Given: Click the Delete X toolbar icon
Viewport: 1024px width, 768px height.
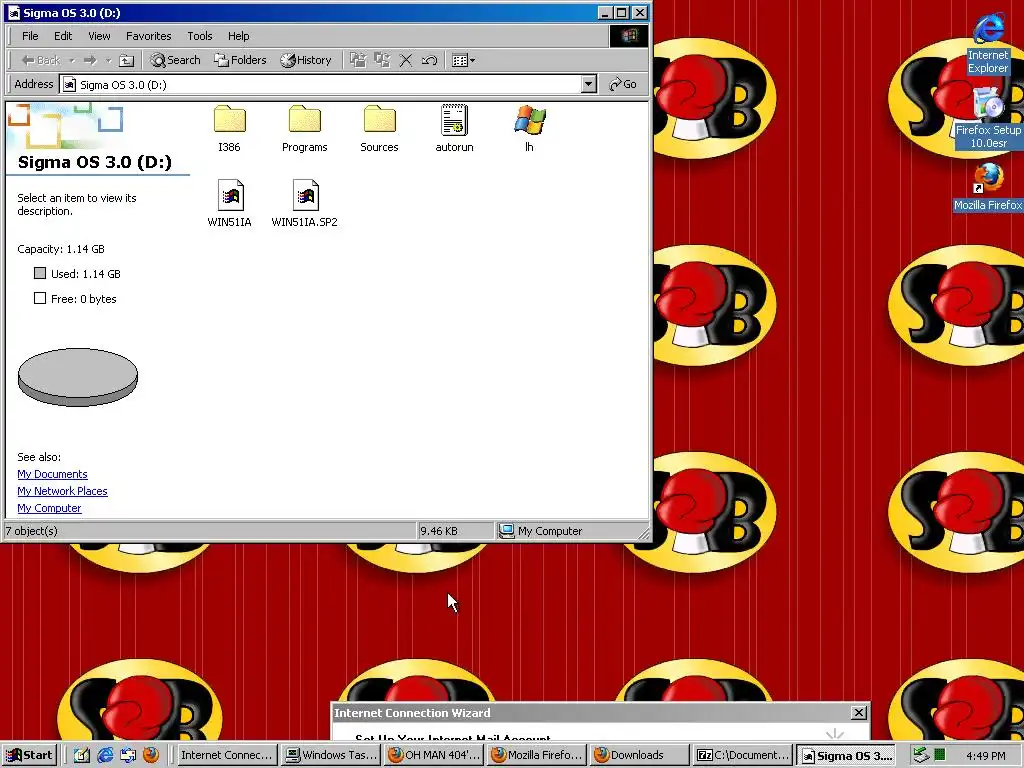Looking at the screenshot, I should (x=406, y=60).
